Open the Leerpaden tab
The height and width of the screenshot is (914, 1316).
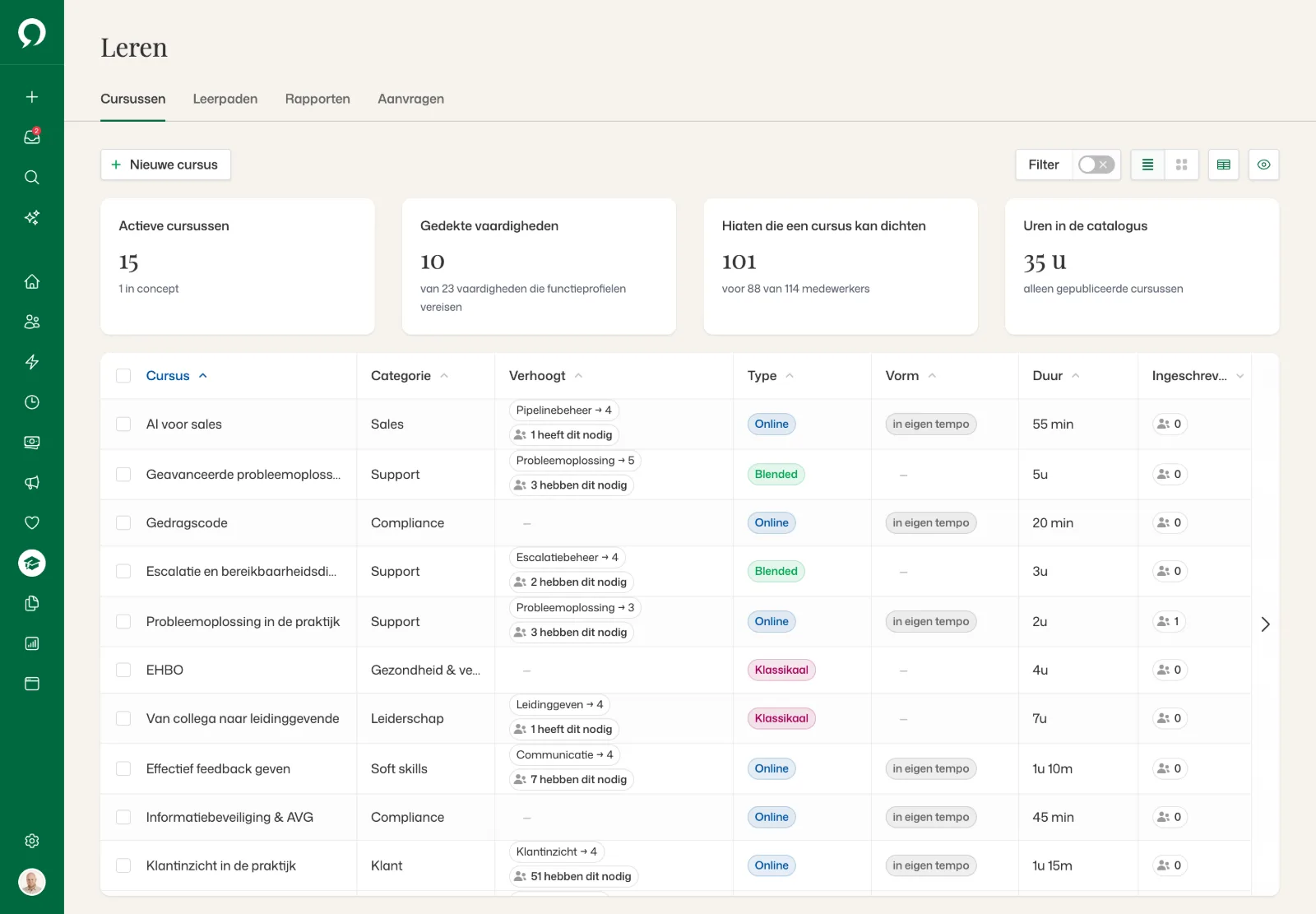(225, 99)
